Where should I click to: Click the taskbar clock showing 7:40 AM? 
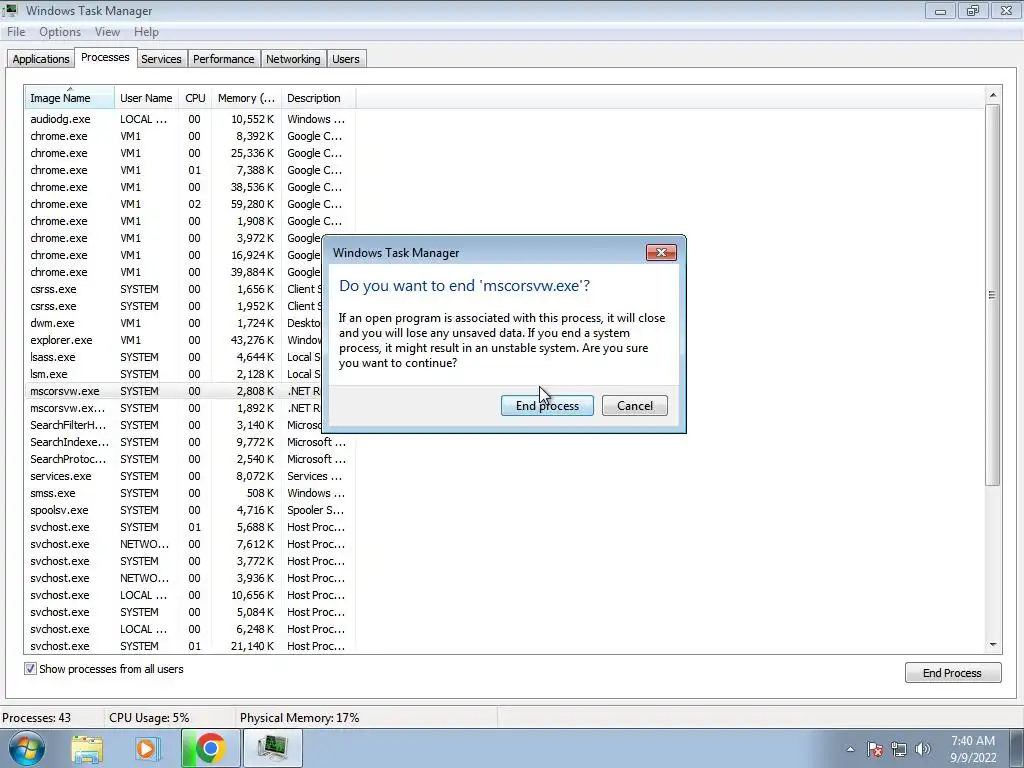(972, 749)
